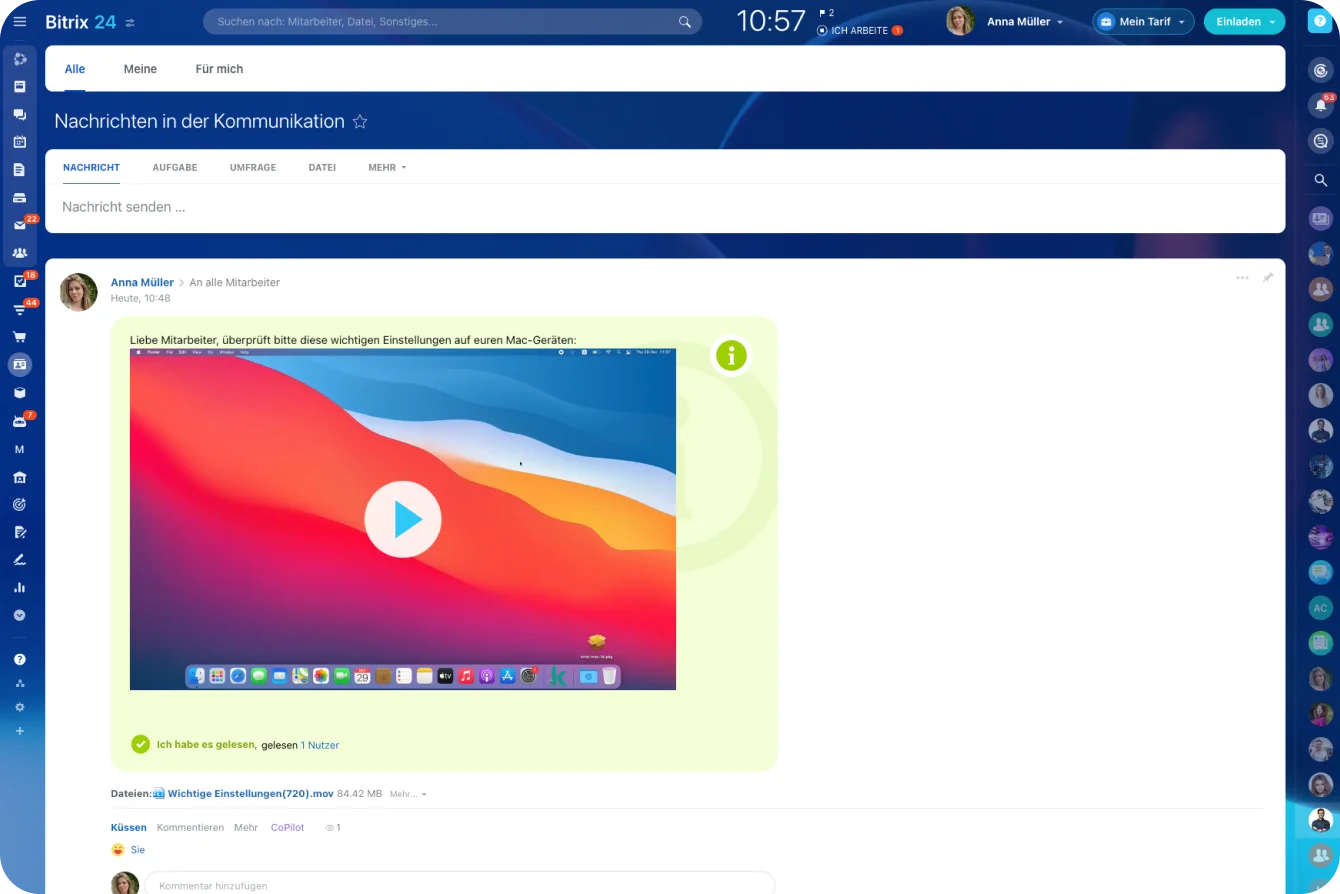Viewport: 1340px width, 894px height.
Task: Select the Tasks icon with 18 badge
Action: click(x=20, y=281)
